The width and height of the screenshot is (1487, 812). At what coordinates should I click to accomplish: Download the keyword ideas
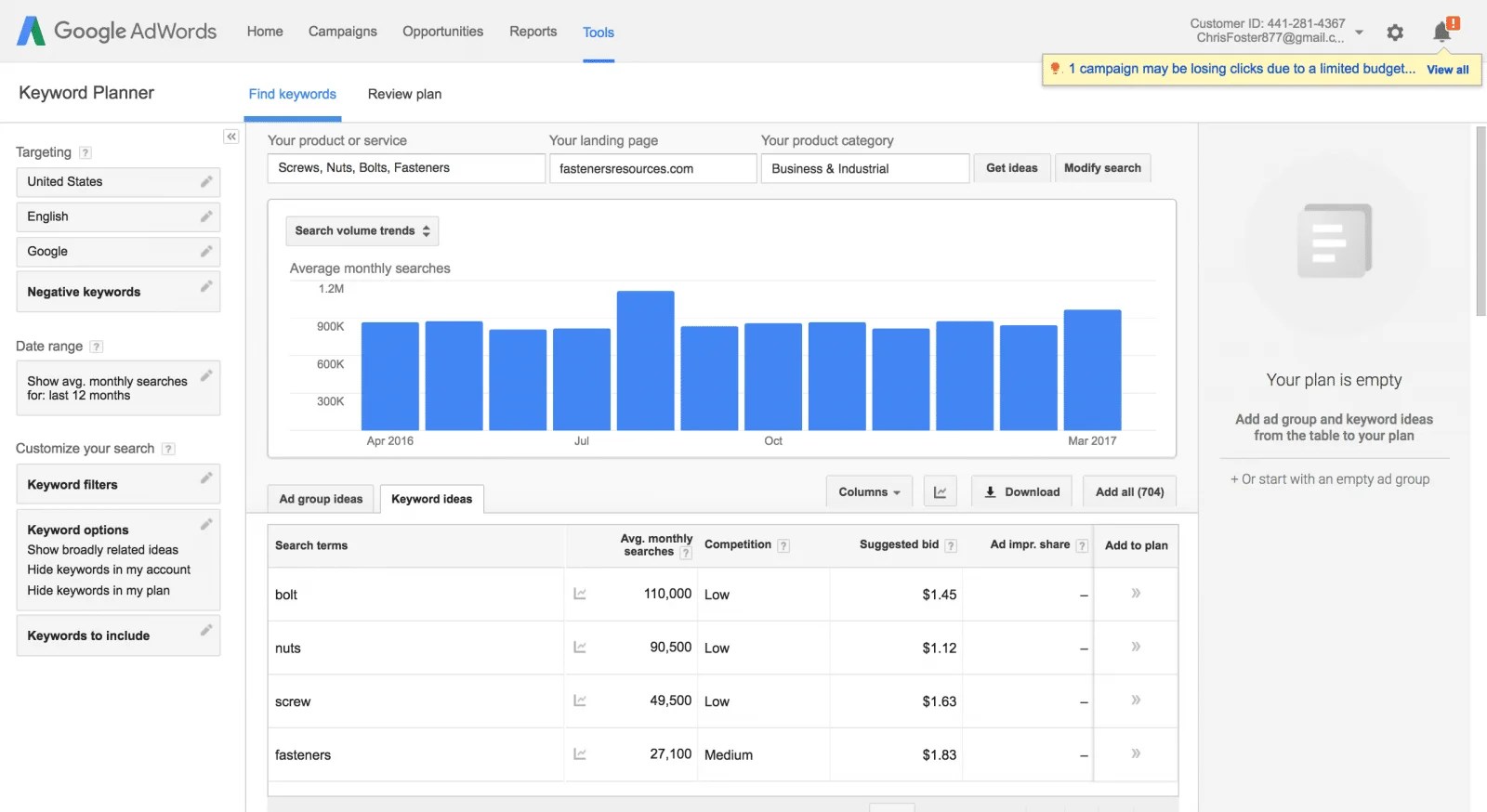click(1022, 492)
